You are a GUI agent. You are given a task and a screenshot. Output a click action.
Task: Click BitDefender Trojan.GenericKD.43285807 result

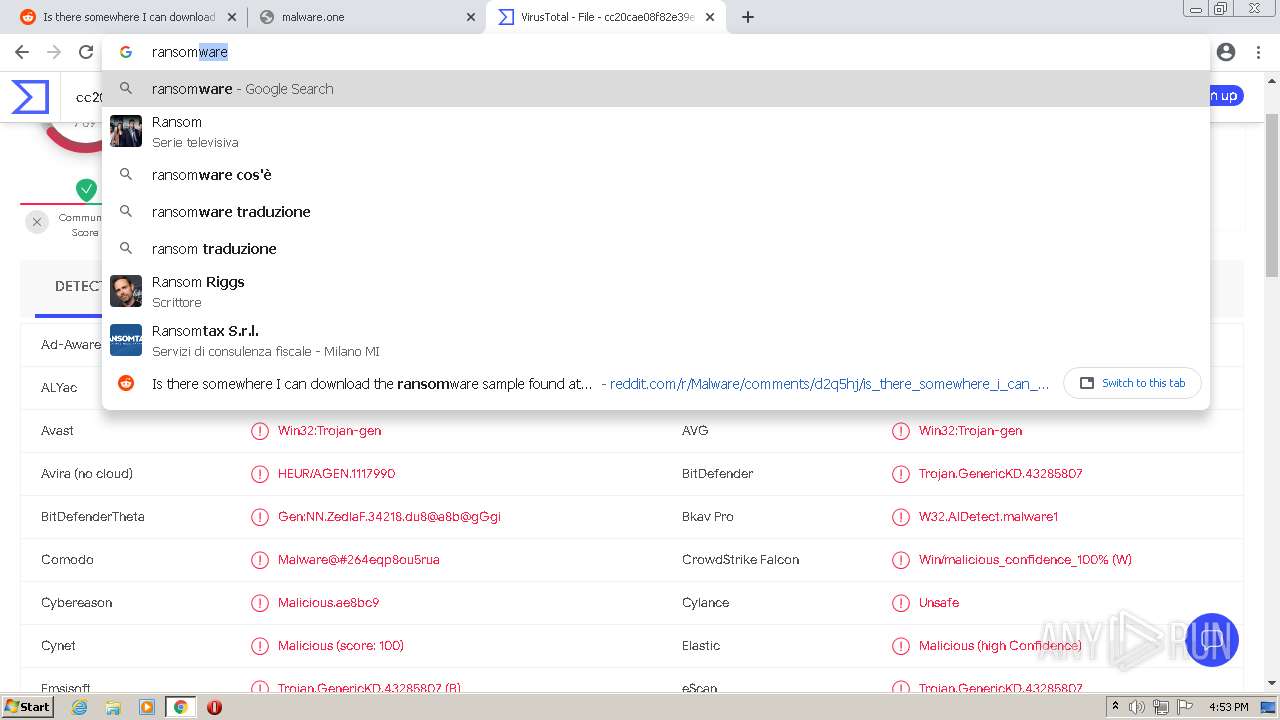click(x=1000, y=474)
